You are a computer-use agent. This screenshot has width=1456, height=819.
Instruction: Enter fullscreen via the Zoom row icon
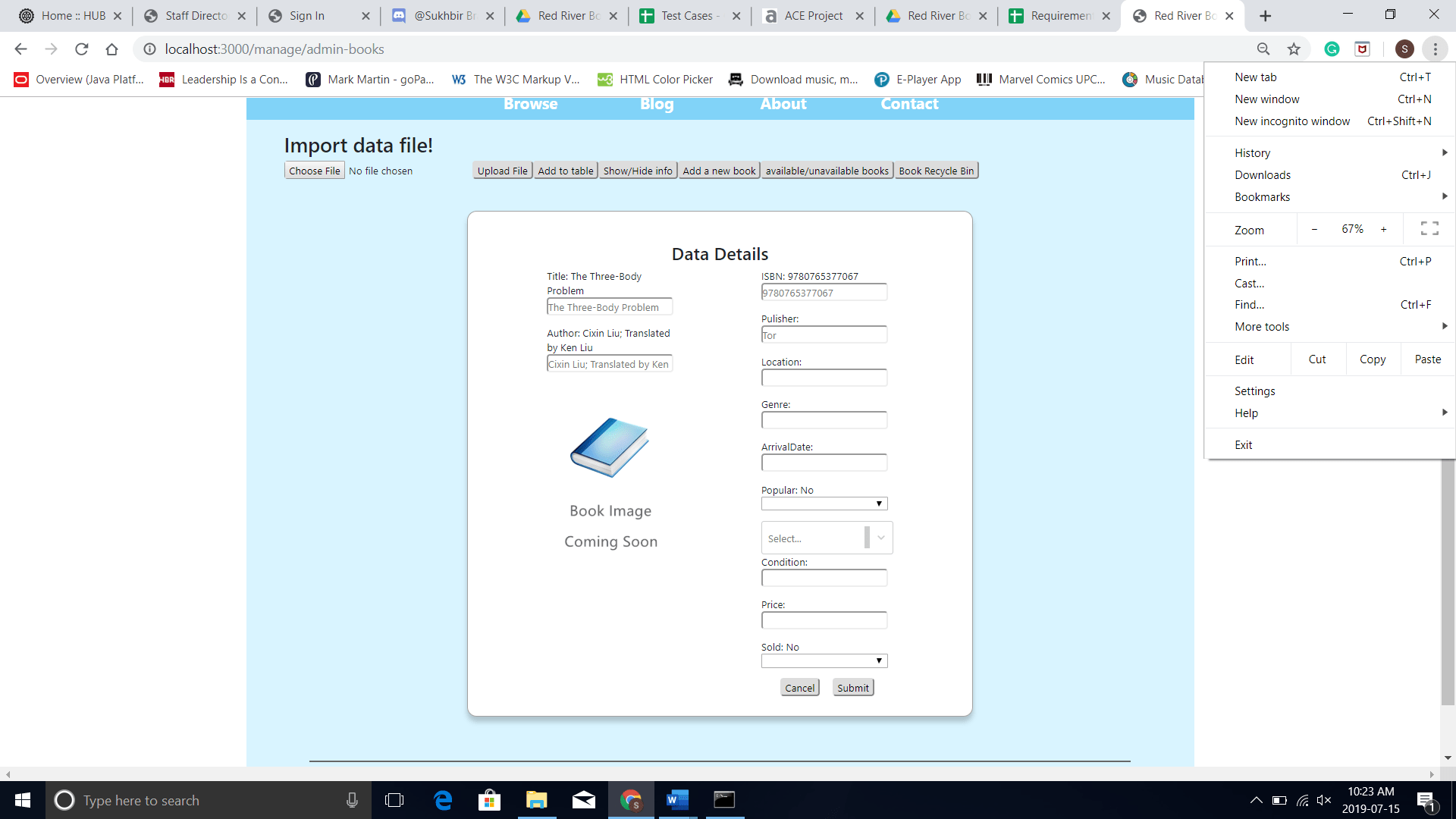[1429, 229]
